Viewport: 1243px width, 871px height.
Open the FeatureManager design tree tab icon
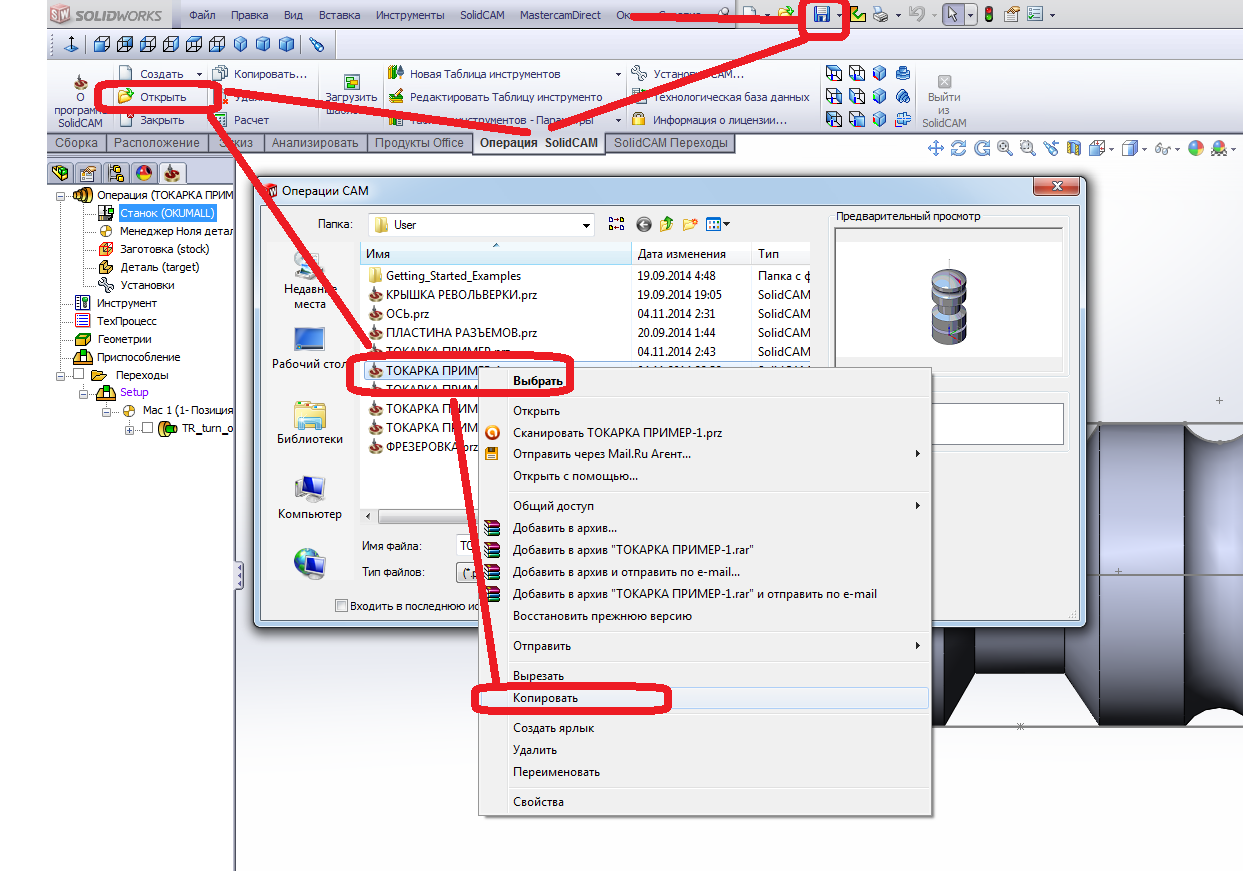(60, 174)
